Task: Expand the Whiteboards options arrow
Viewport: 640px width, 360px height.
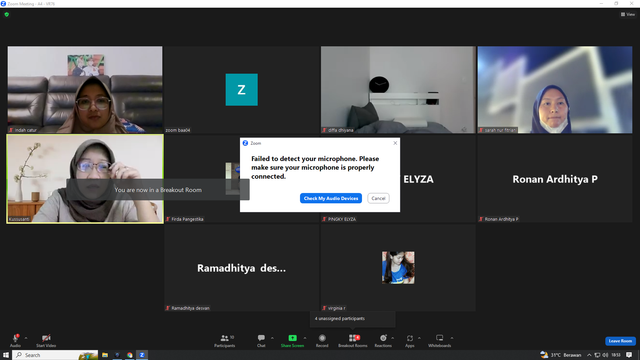Action: [452, 338]
